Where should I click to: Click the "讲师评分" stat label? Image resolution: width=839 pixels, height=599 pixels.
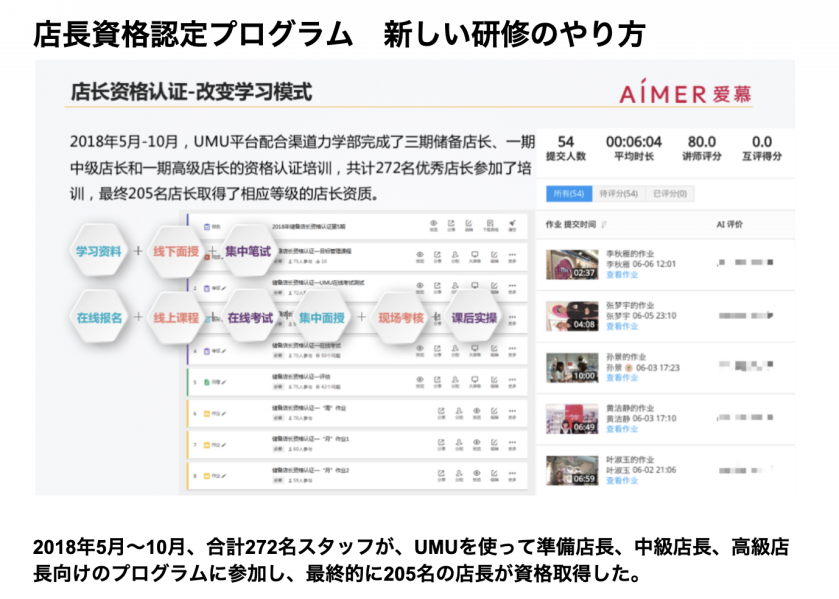tap(701, 156)
